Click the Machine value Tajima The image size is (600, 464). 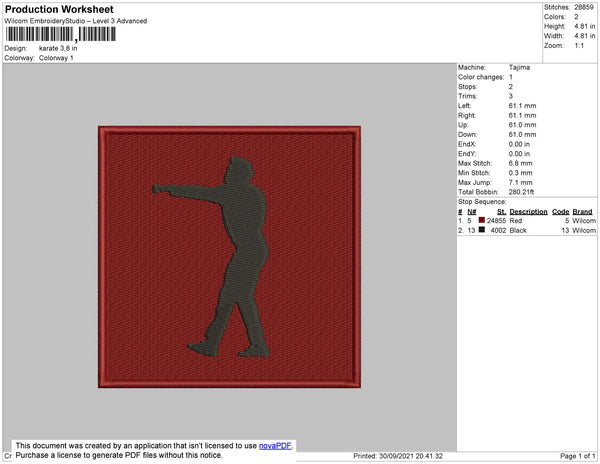point(519,67)
